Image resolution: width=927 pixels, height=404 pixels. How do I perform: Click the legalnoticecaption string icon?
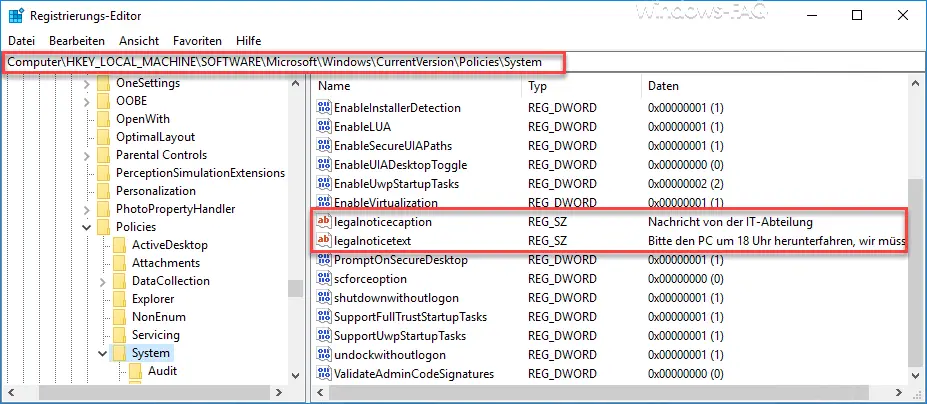324,222
